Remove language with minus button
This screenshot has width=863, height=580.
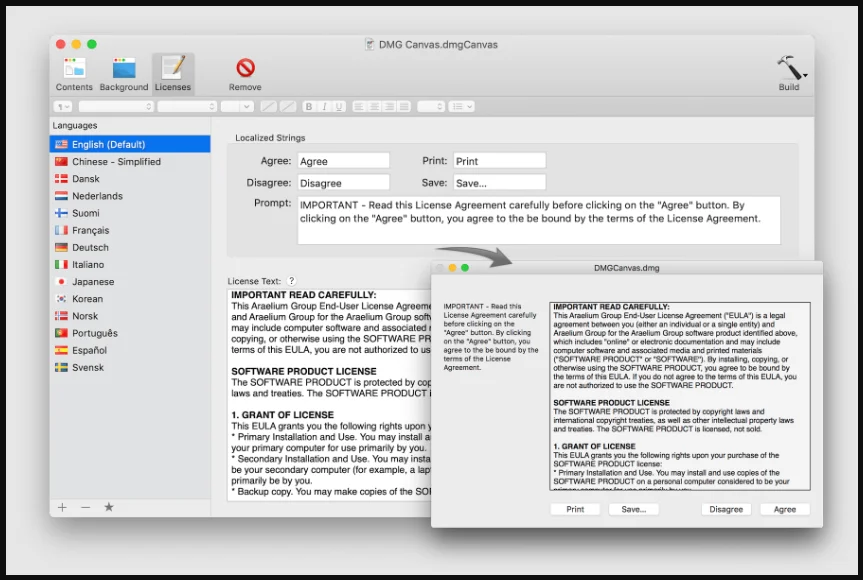85,507
